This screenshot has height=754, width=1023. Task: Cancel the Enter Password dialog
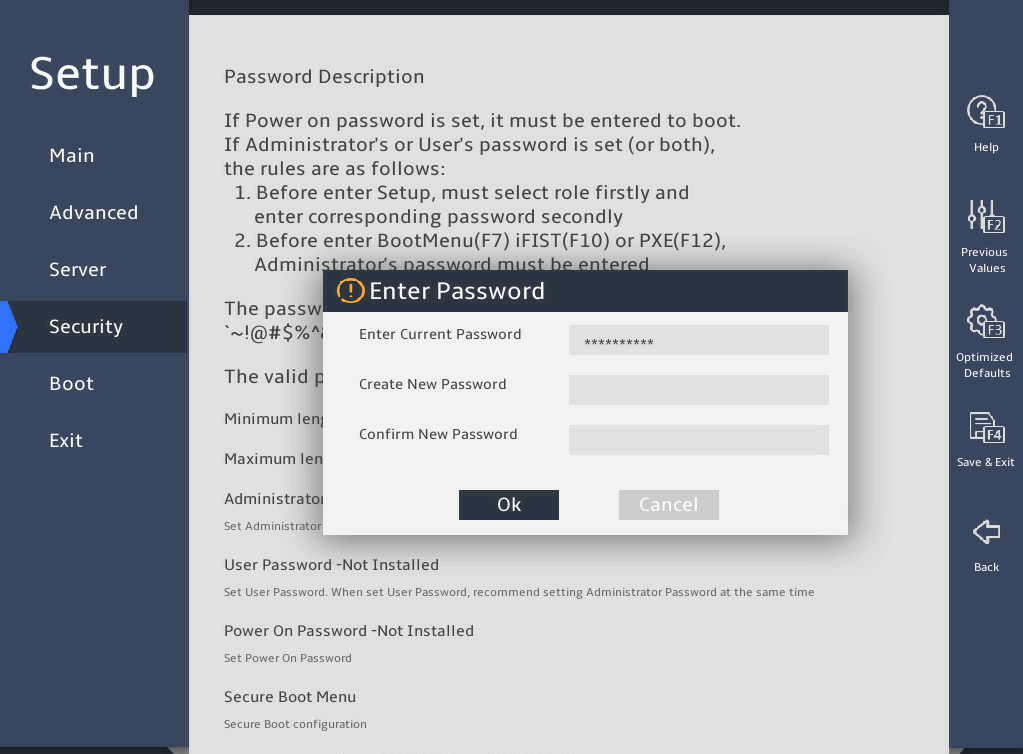(669, 505)
